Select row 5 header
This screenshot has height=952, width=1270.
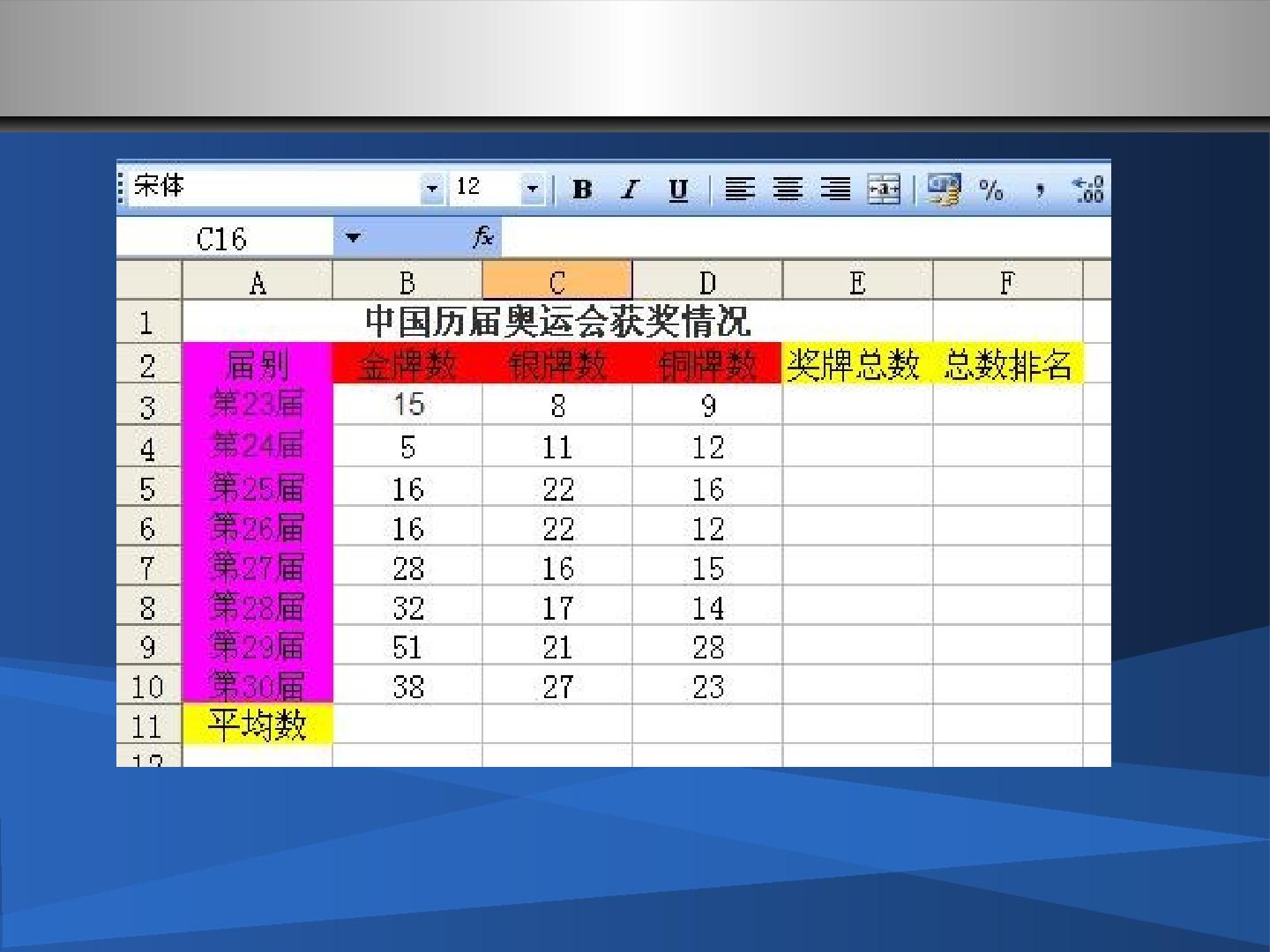pyautogui.click(x=149, y=487)
